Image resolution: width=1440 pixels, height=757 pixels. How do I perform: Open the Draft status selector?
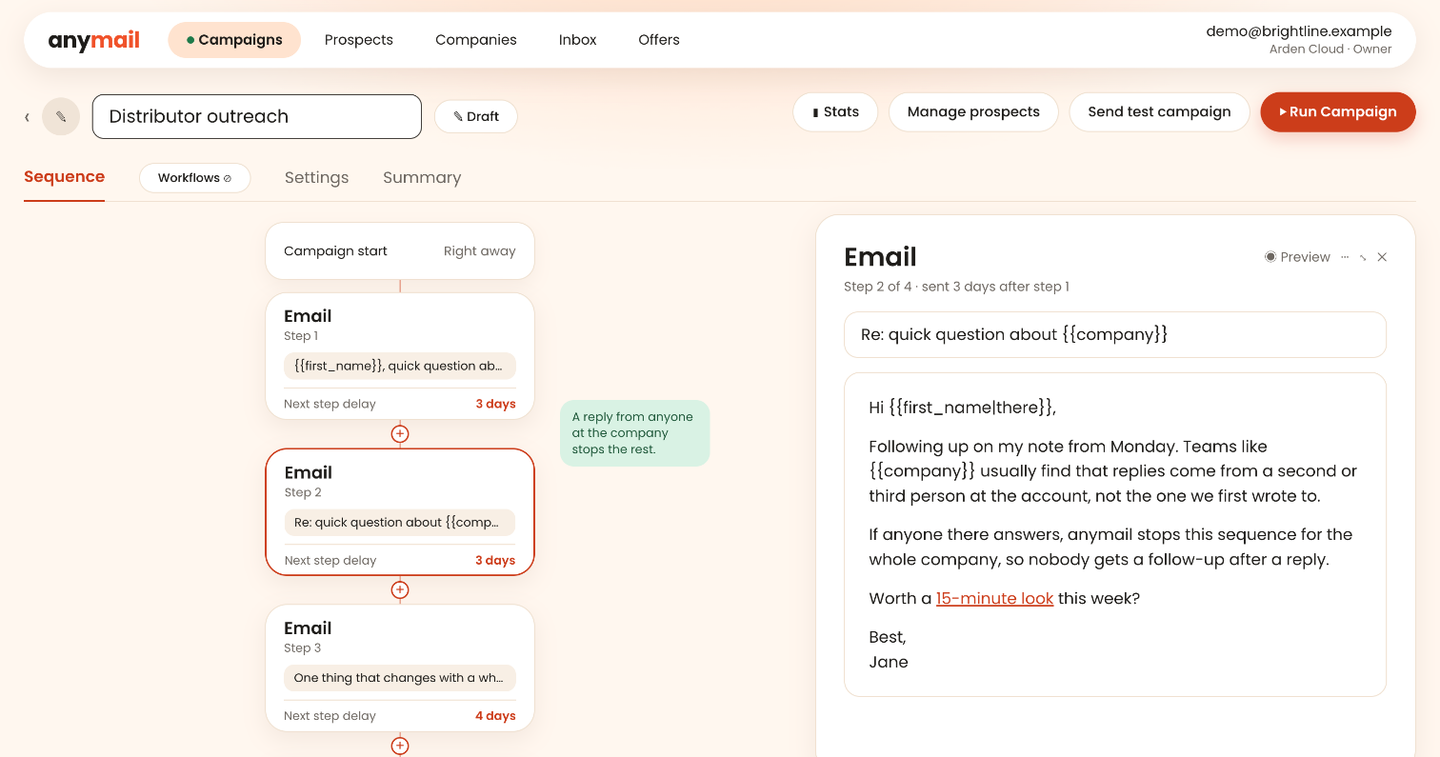476,117
